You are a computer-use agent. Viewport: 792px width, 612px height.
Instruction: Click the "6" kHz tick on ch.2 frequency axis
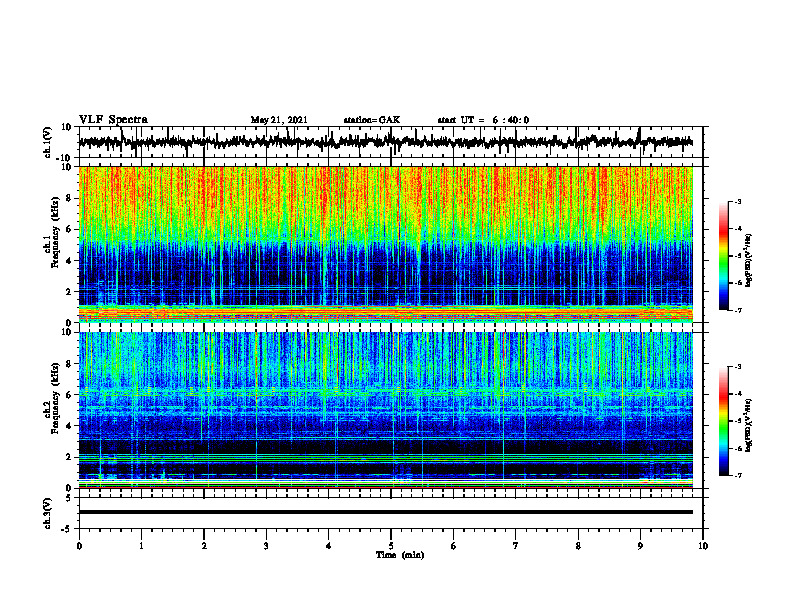pyautogui.click(x=69, y=395)
